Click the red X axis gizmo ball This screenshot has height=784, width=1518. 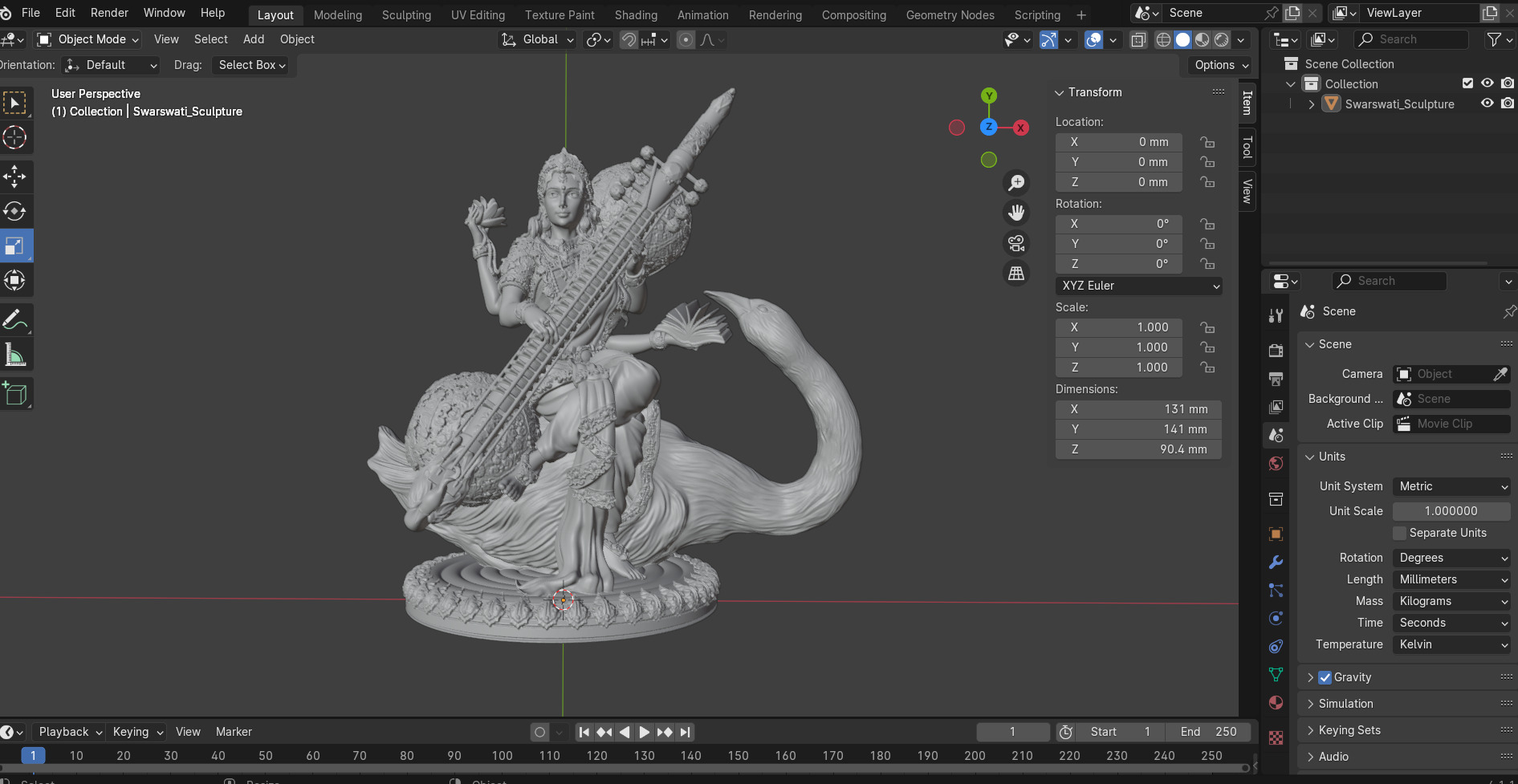1020,128
